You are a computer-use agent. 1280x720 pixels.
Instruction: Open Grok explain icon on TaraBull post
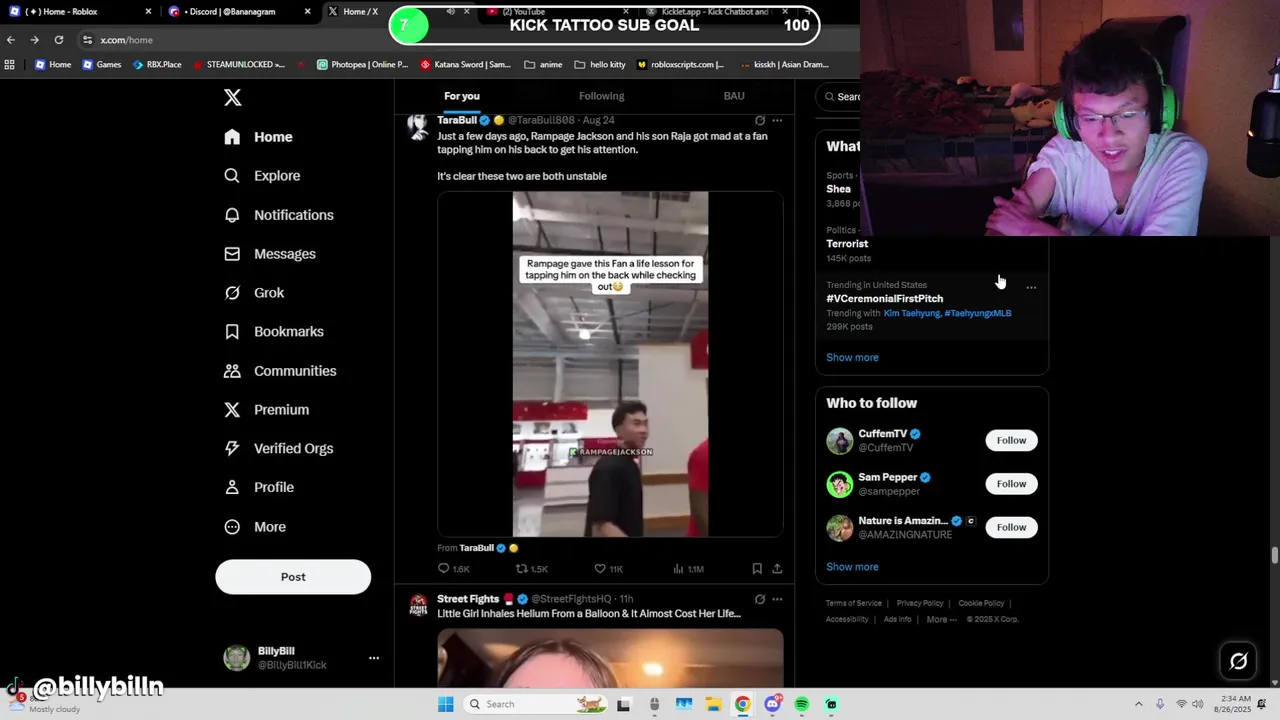coord(760,120)
